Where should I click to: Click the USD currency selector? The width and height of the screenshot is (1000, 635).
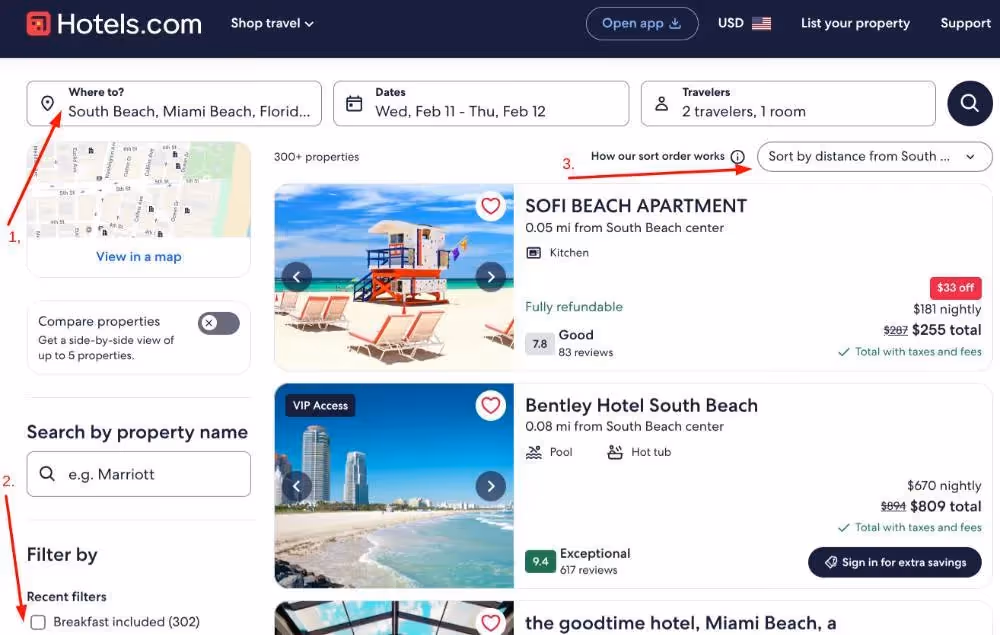(x=744, y=24)
